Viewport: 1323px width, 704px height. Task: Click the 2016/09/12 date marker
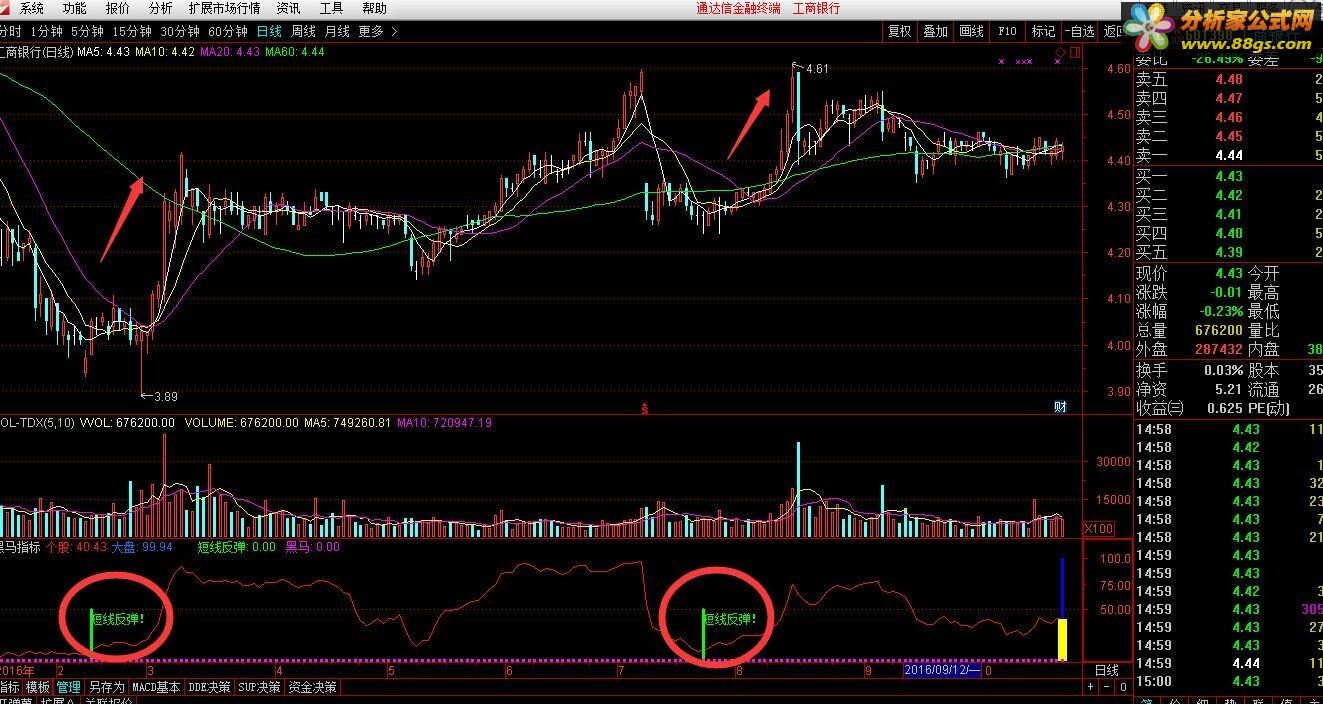click(941, 671)
